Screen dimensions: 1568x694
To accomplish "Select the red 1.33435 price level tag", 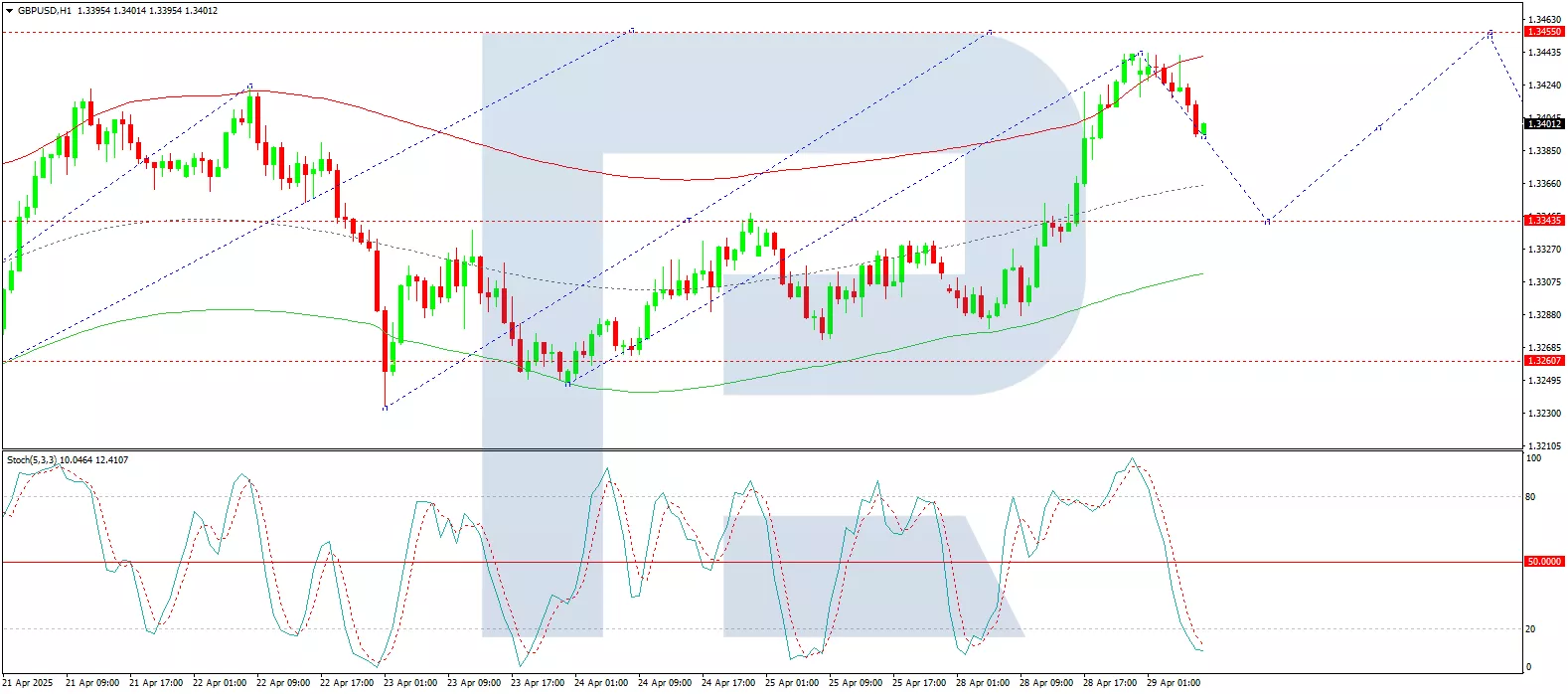I will (1543, 221).
